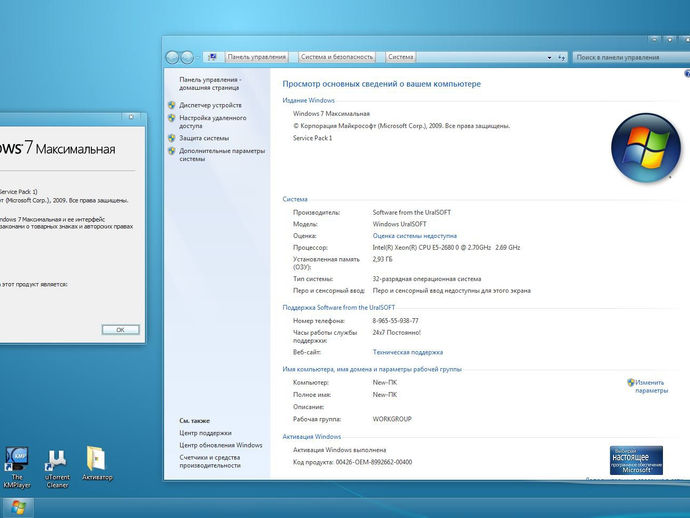Click shield icon beside 'Дополнительные параметры системы'
690x518 pixels.
click(172, 151)
